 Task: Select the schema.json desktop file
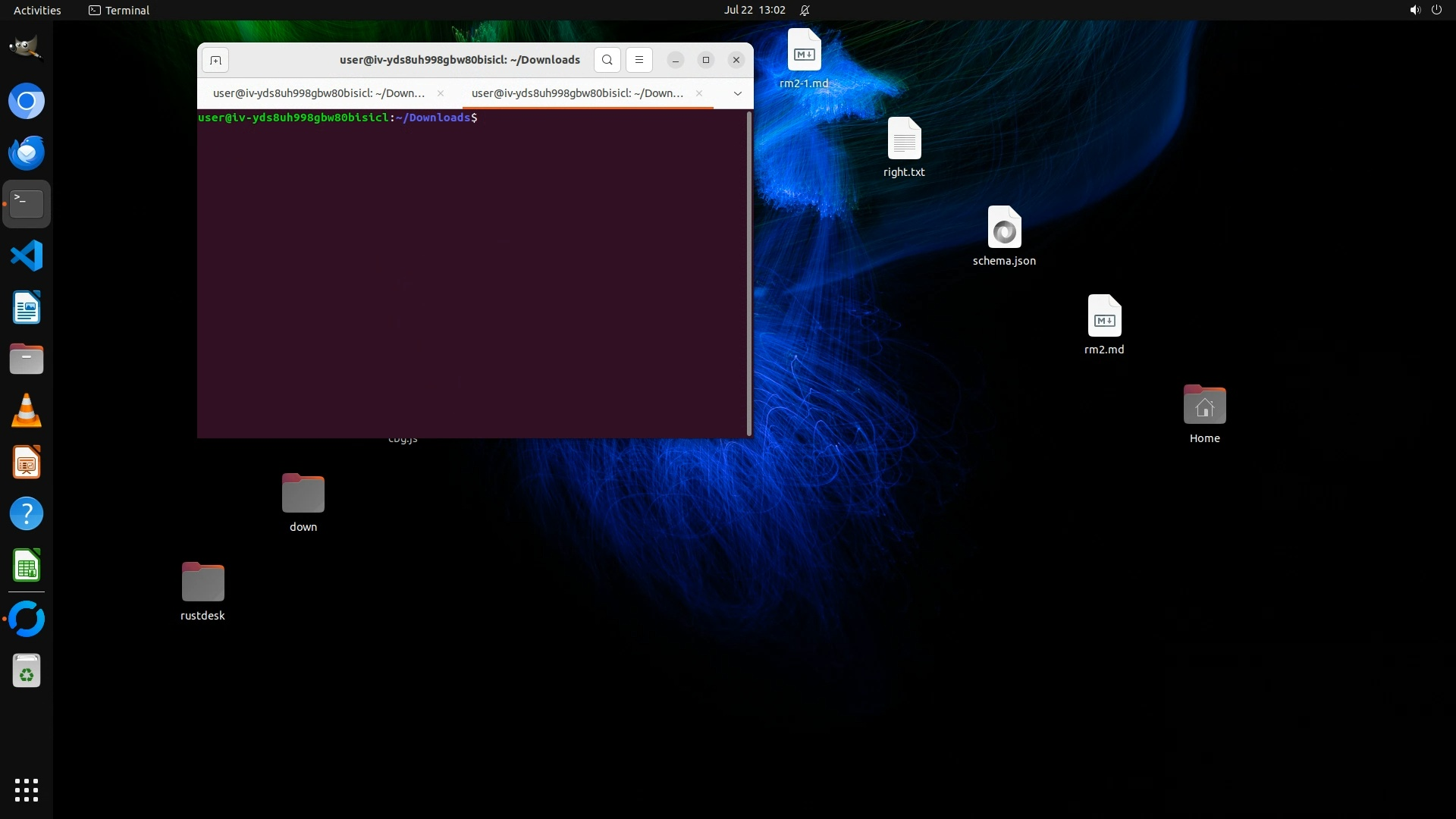(1004, 227)
